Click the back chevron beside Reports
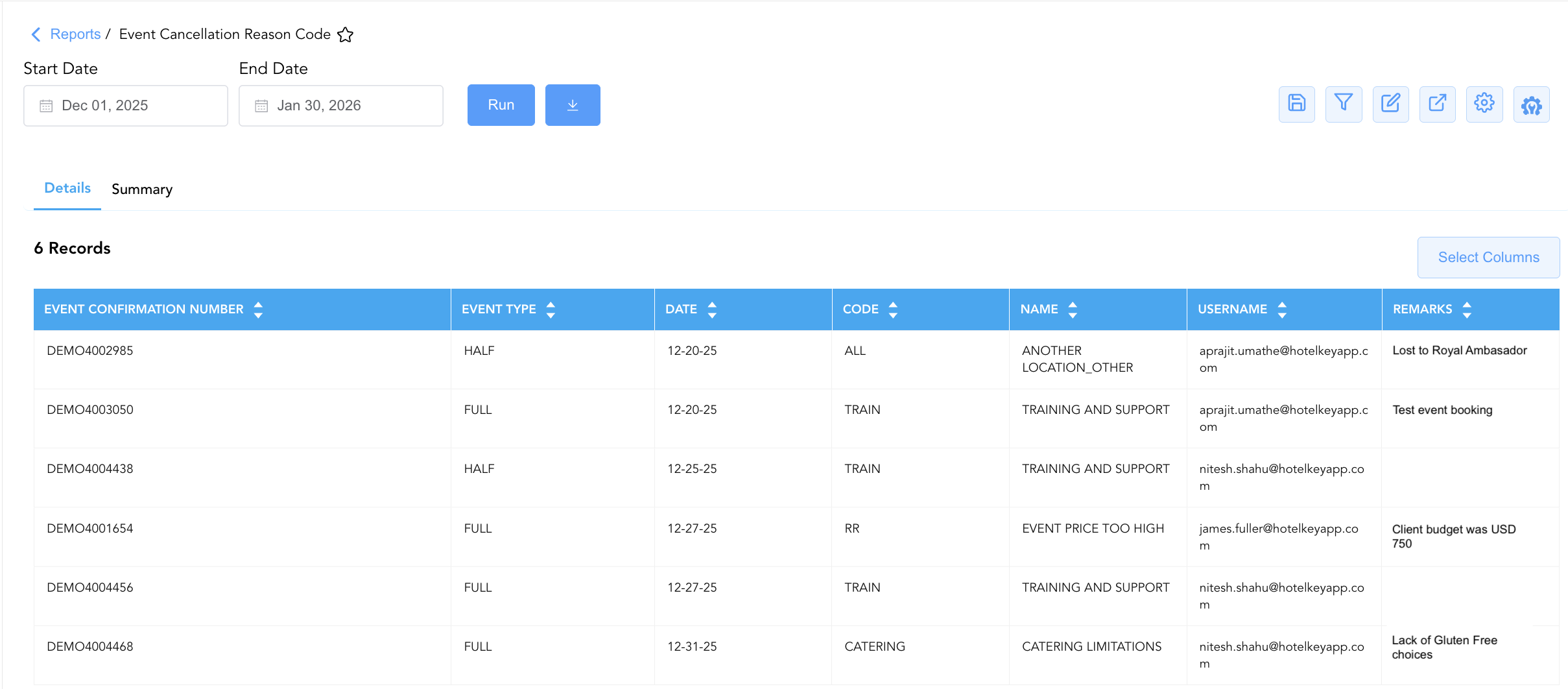 [36, 34]
